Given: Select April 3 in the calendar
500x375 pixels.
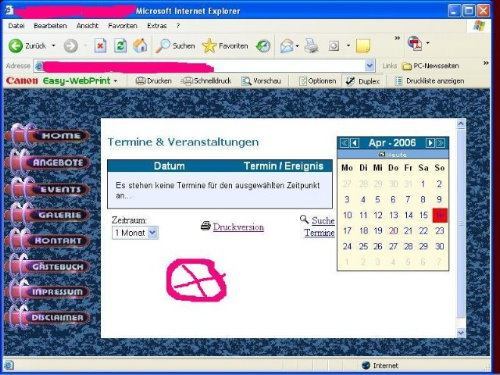Looking at the screenshot, I should pos(347,199).
